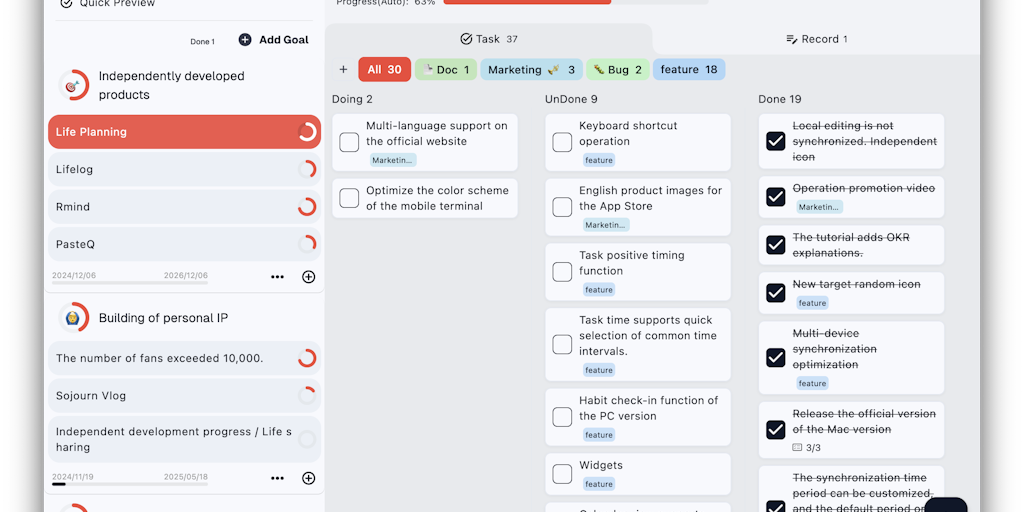Check Task positive timing function
The image size is (1024, 512).
562,272
